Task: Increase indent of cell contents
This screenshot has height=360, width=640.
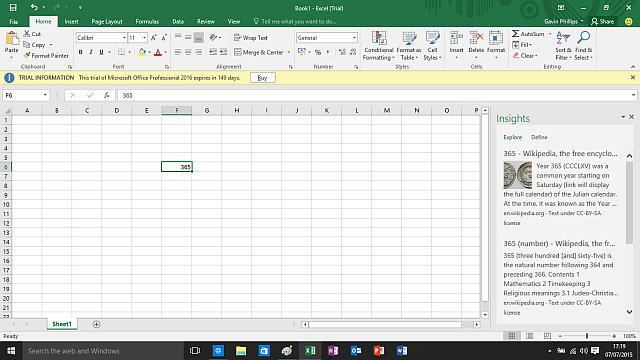Action: pos(223,52)
